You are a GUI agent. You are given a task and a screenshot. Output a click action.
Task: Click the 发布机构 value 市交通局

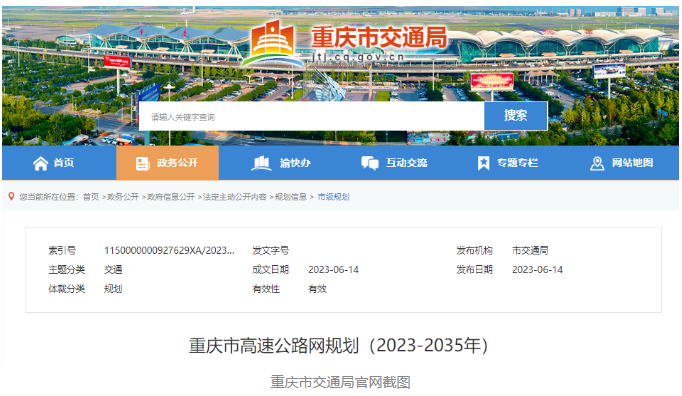[530, 250]
